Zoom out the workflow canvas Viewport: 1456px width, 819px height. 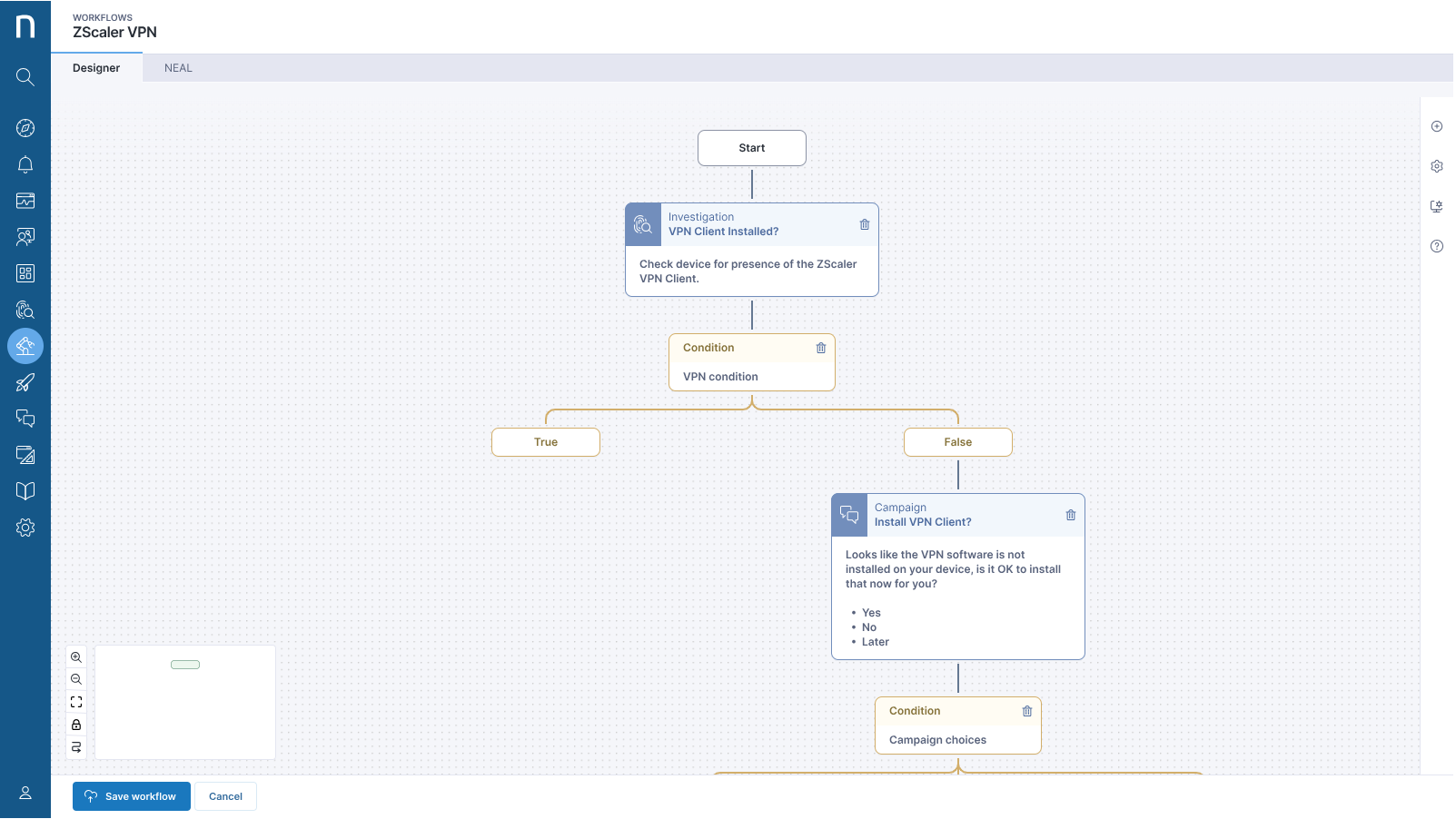[76, 678]
